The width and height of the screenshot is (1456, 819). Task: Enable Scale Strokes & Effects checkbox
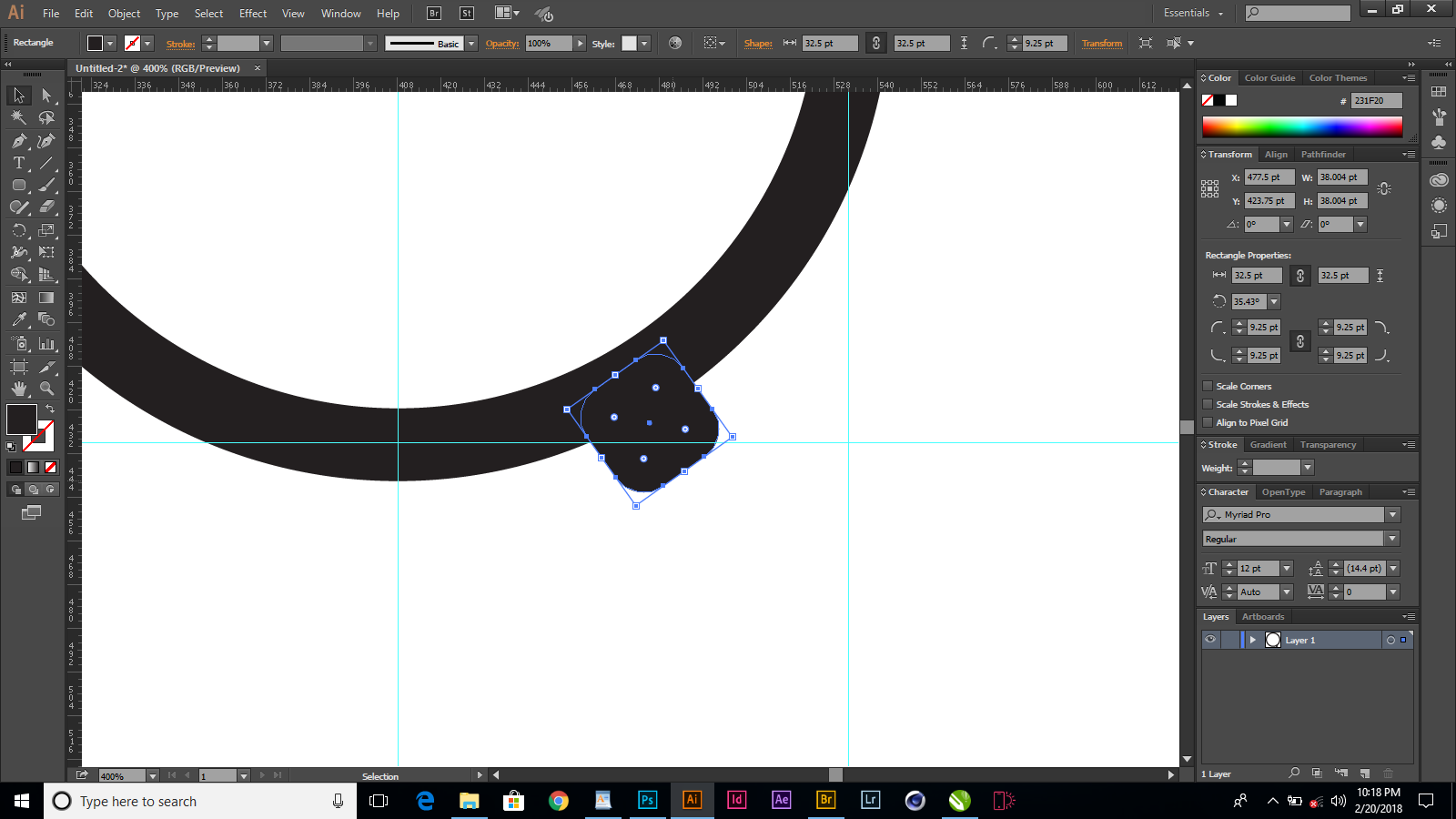[x=1208, y=404]
